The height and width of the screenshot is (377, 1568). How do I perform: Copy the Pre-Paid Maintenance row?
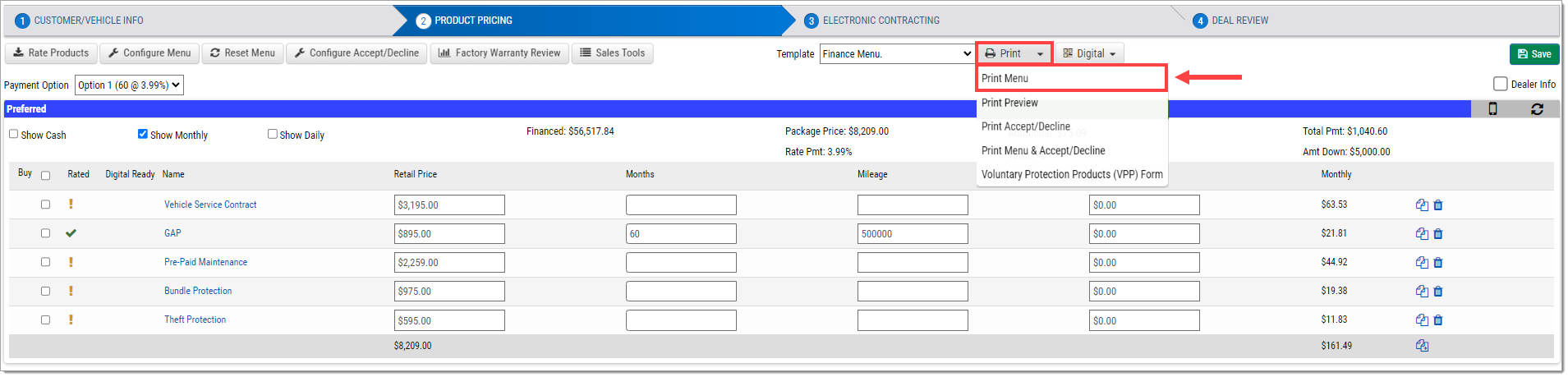point(1422,263)
